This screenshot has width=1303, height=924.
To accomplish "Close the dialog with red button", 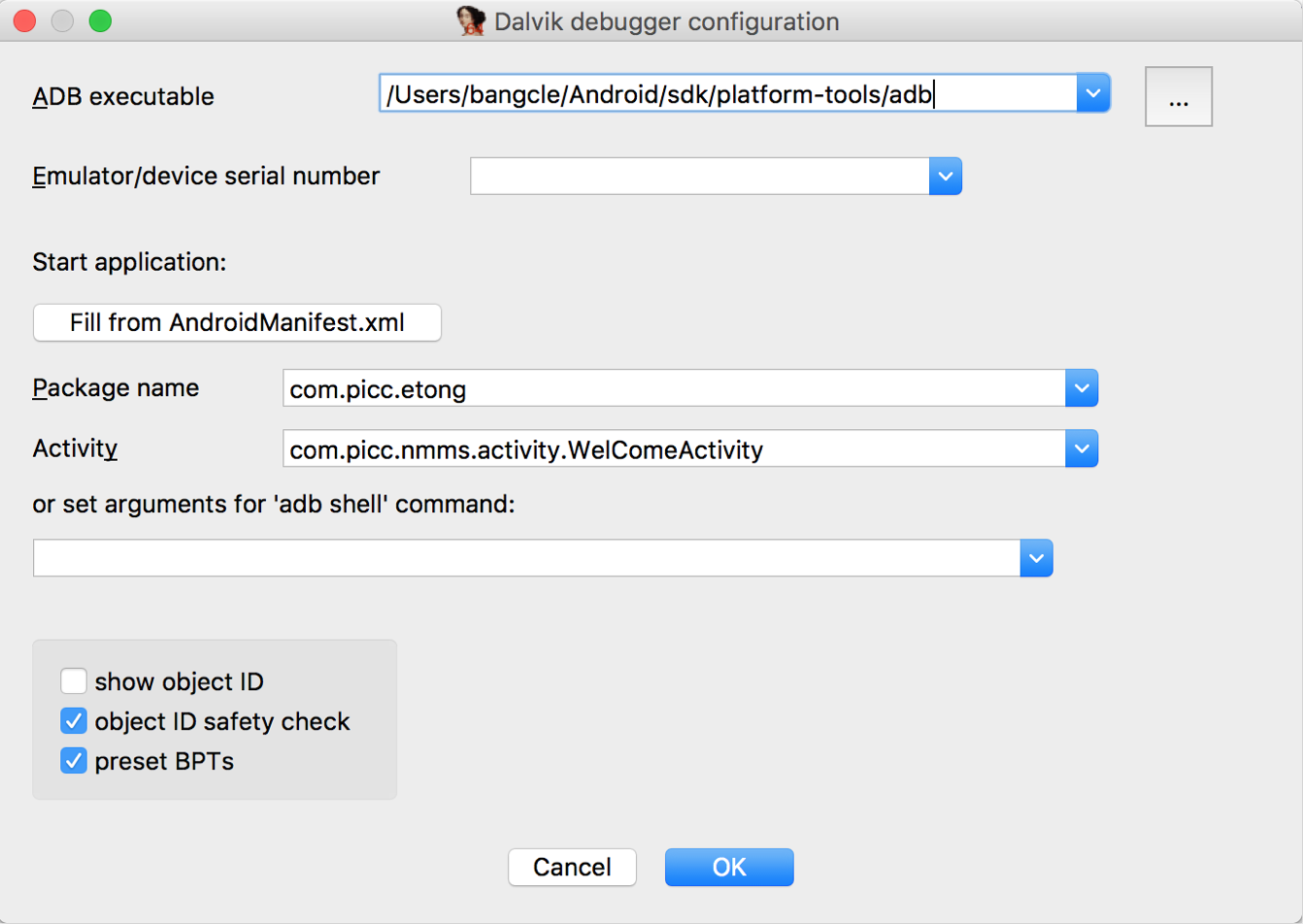I will click(x=25, y=19).
